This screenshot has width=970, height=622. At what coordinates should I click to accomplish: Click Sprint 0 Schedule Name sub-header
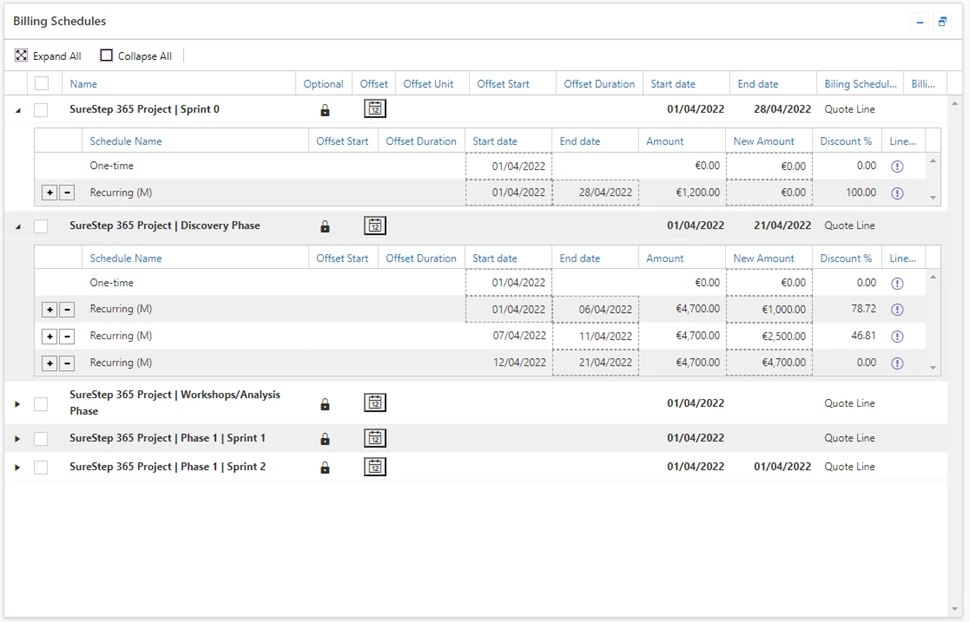[195, 141]
